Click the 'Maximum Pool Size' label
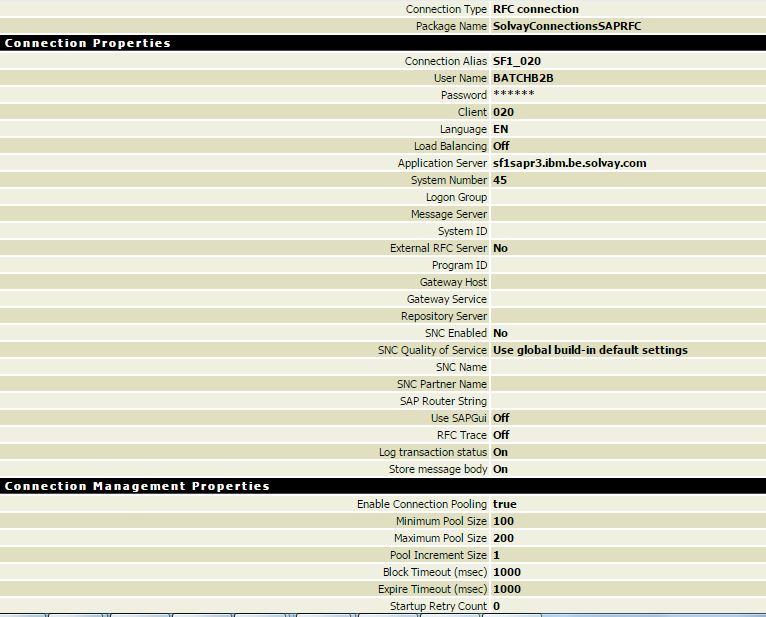Image resolution: width=766 pixels, height=617 pixels. coord(440,538)
